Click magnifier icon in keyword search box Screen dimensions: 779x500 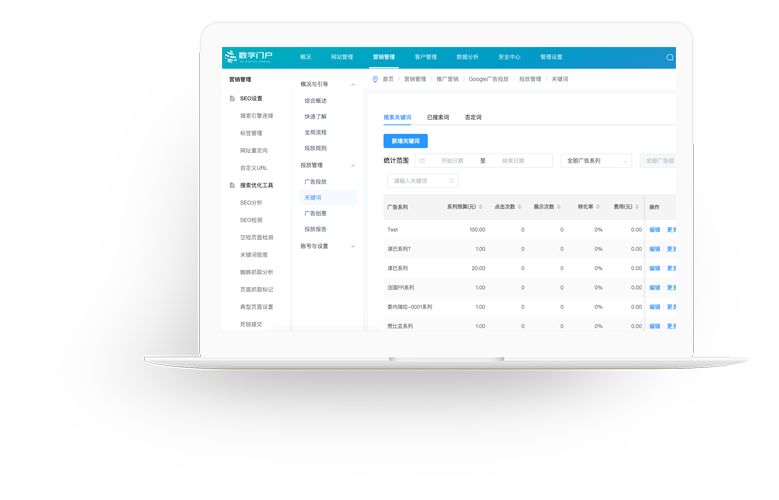pyautogui.click(x=449, y=181)
